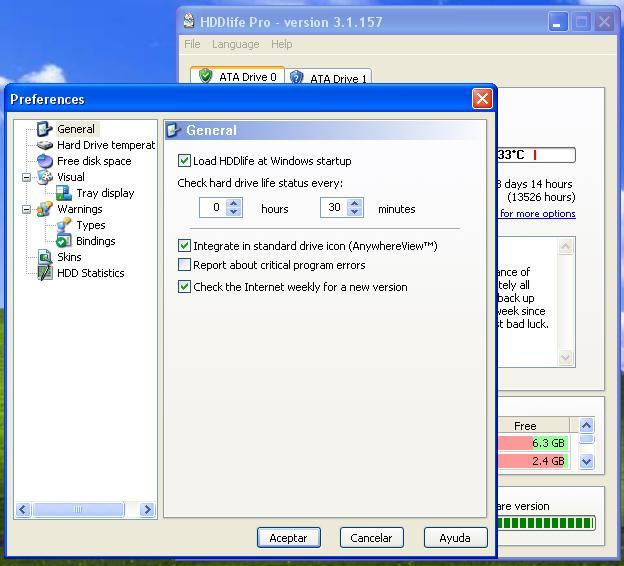Increase the minutes spinner value

[355, 203]
